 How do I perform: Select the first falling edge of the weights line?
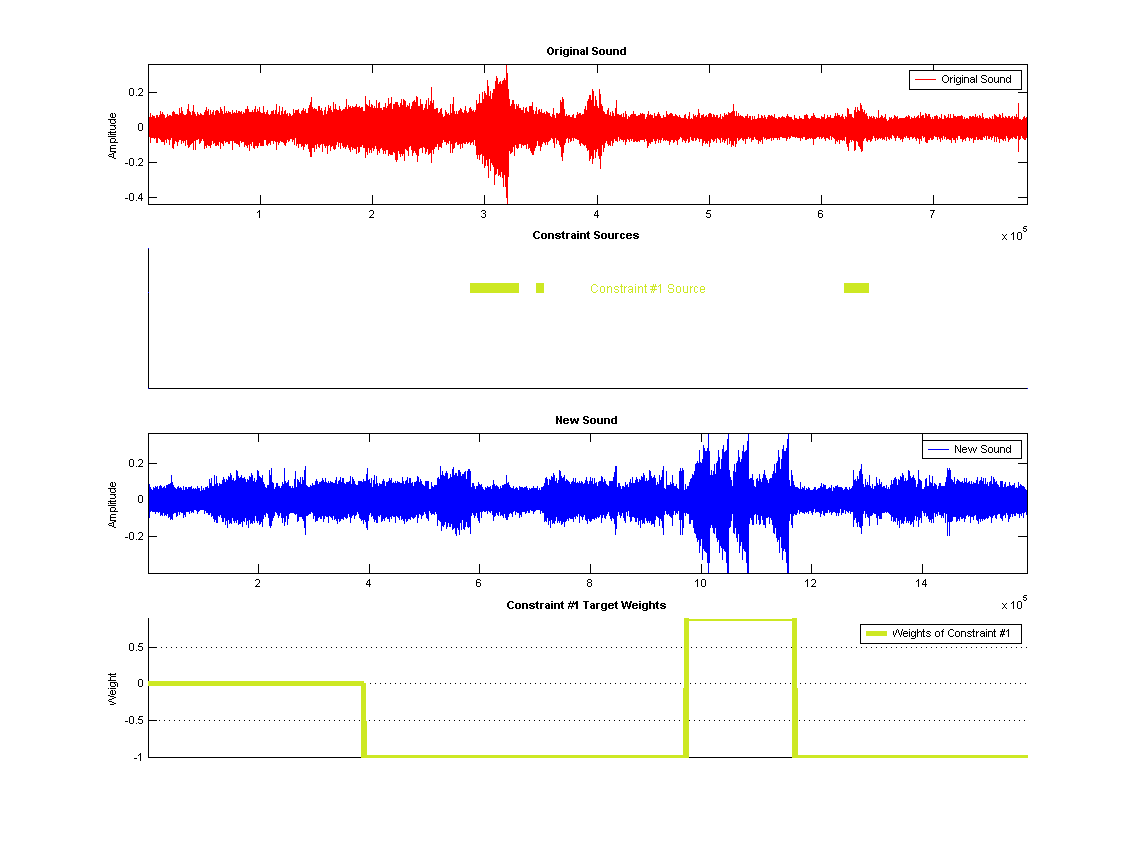pyautogui.click(x=363, y=720)
